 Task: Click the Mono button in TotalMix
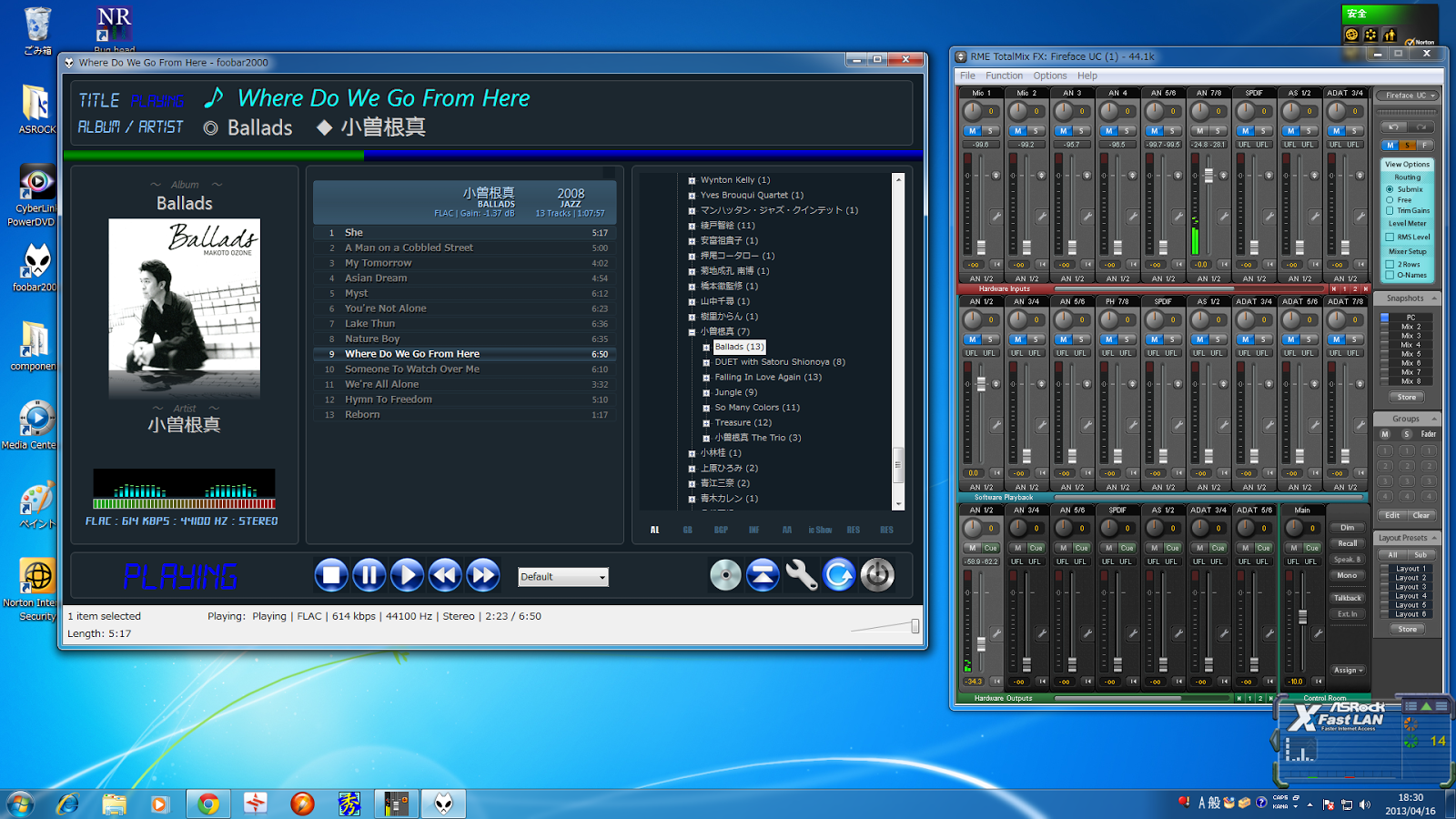(1348, 576)
